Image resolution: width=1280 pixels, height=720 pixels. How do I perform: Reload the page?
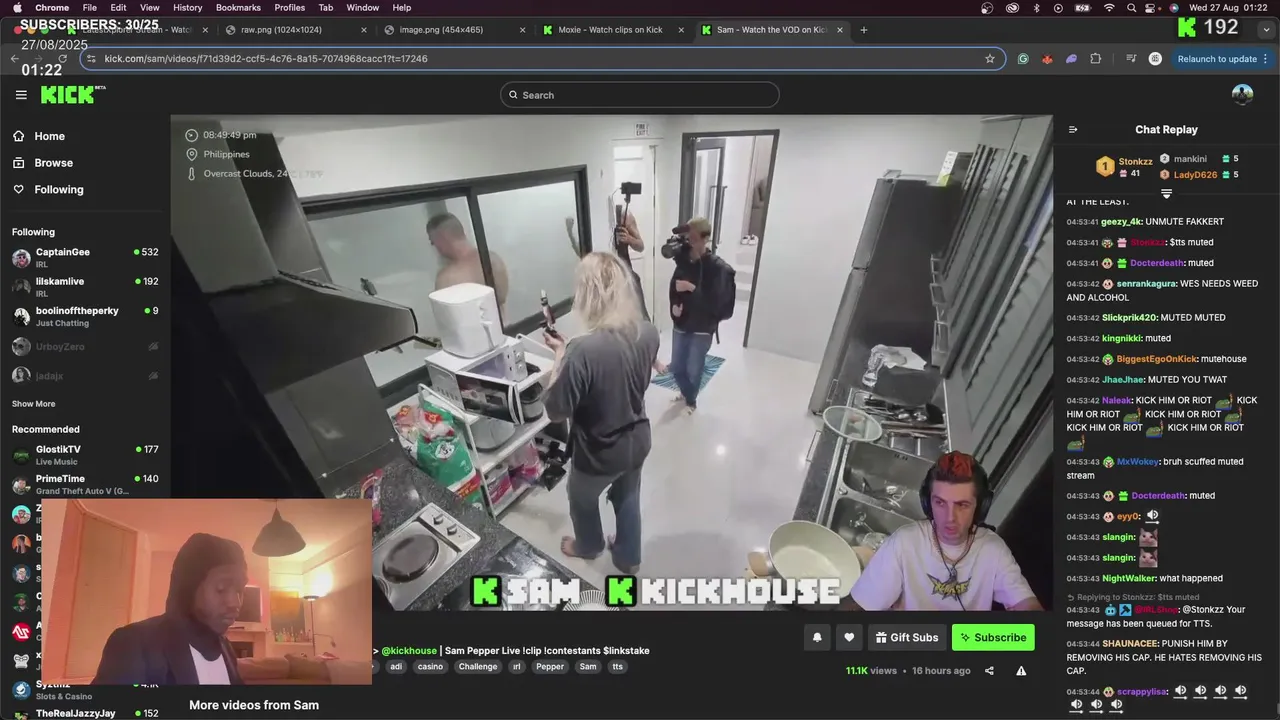click(63, 59)
